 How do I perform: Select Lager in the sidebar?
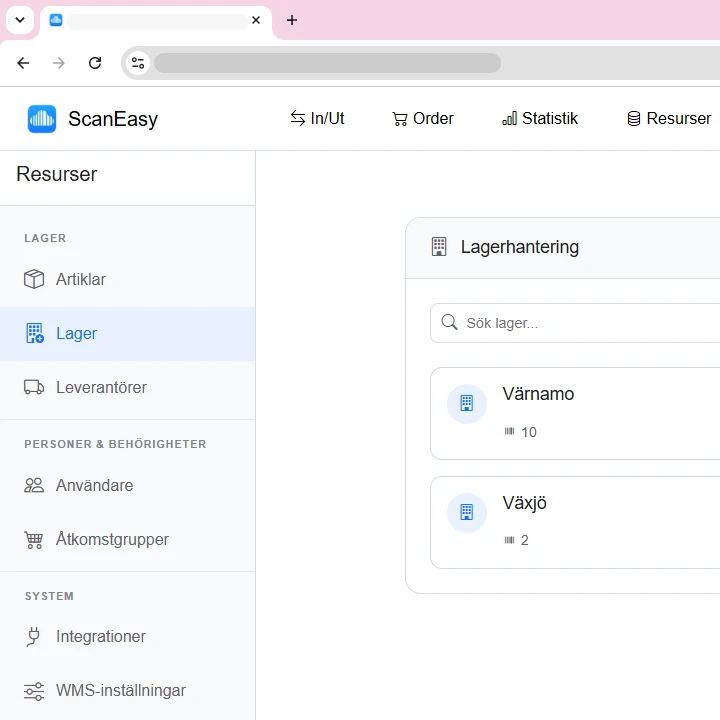pos(128,334)
